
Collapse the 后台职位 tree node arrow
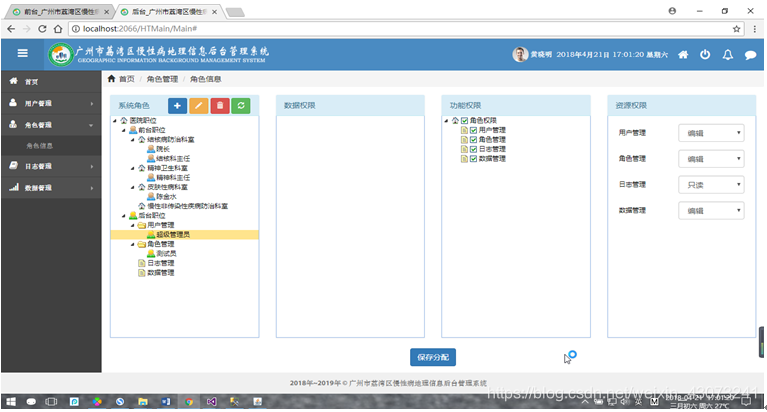(124, 216)
